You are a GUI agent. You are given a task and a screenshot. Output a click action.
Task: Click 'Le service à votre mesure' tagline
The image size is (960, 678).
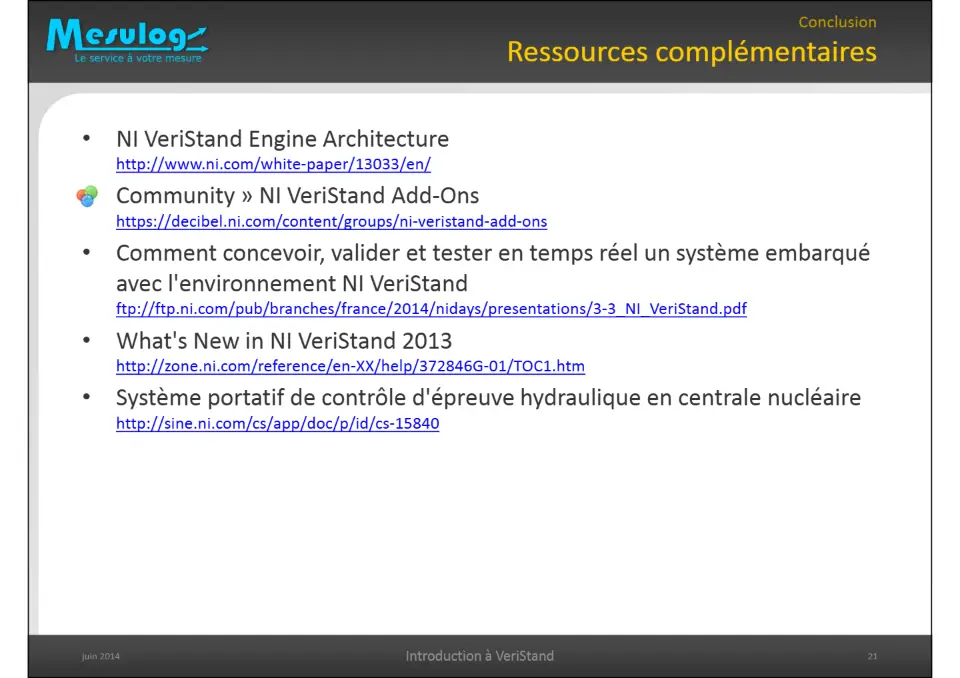pyautogui.click(x=138, y=58)
